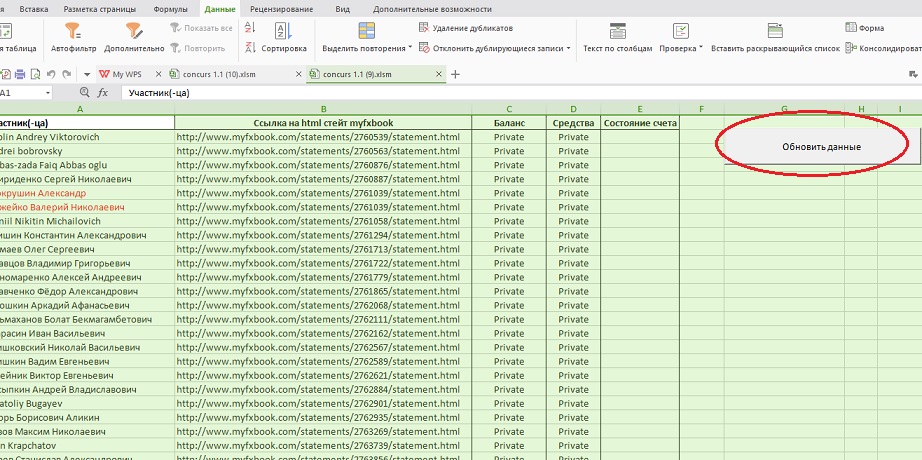Open the Name Box dropdown arrow

[48, 93]
